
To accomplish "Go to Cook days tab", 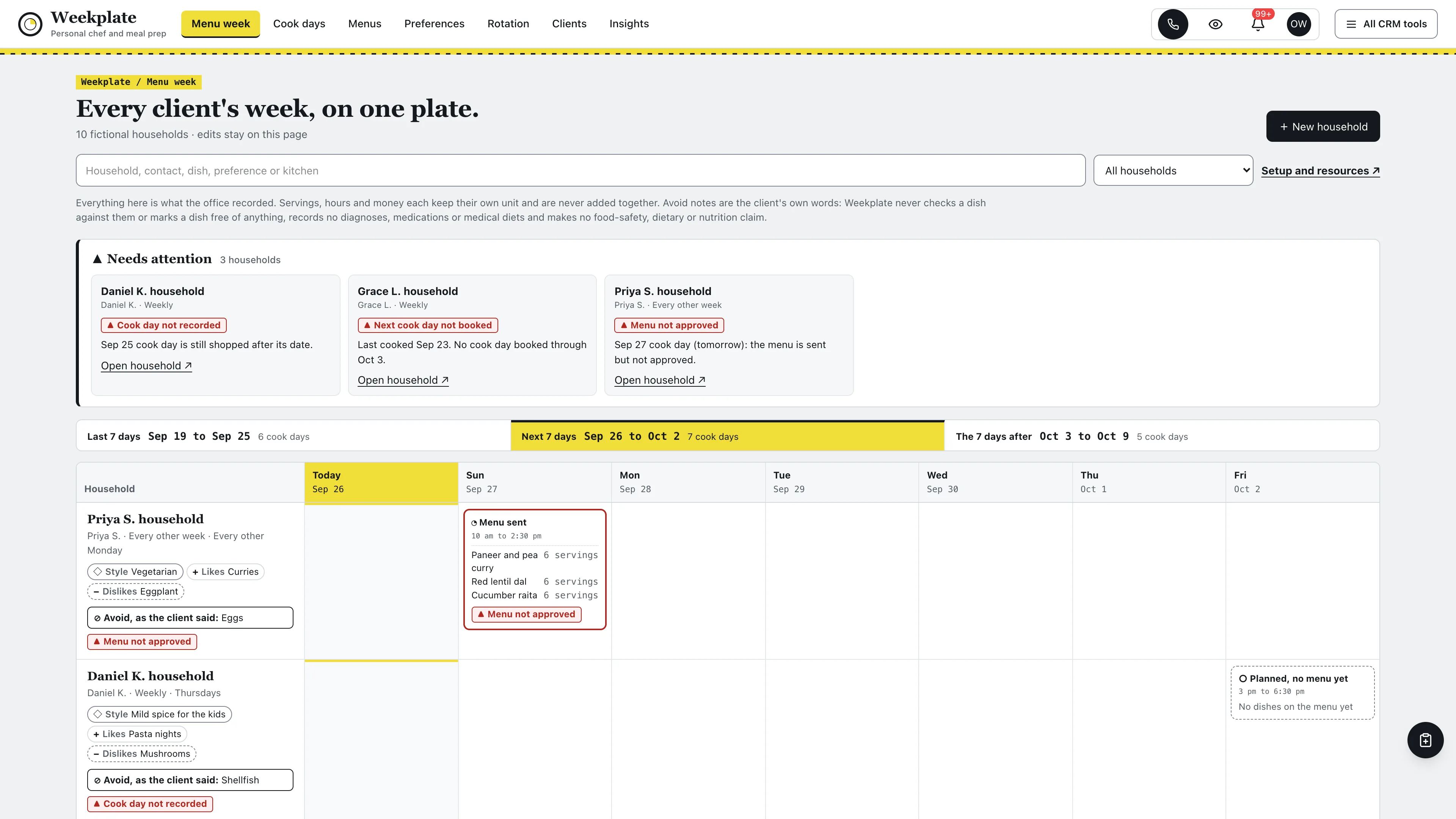I will 299,24.
